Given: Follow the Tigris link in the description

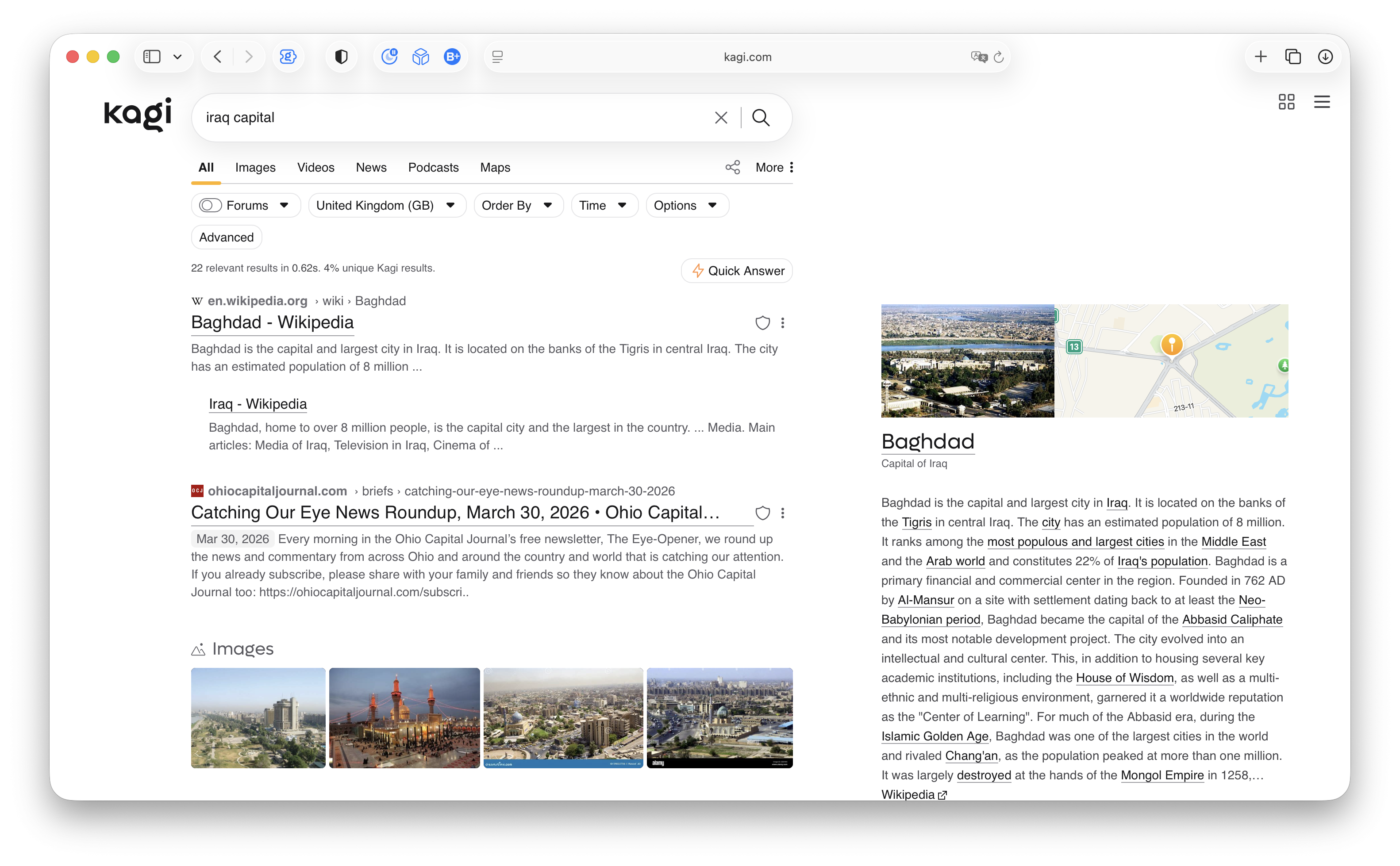Looking at the screenshot, I should 916,522.
